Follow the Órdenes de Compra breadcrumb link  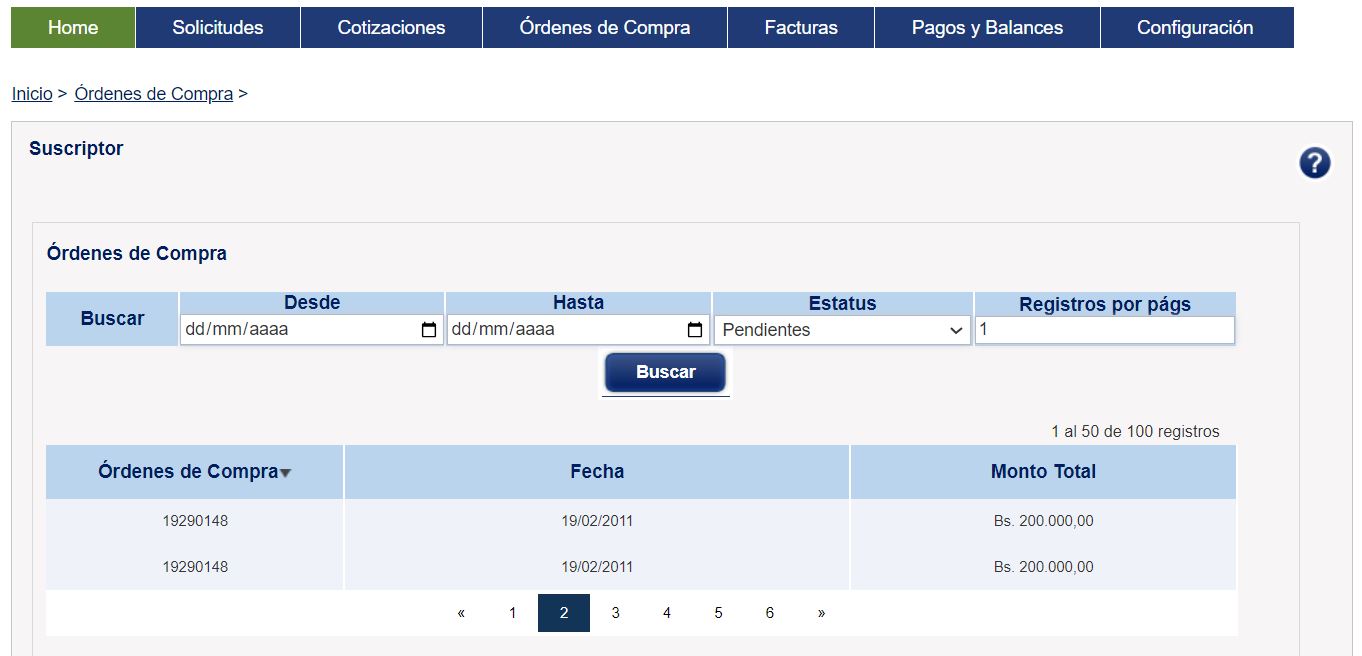click(x=153, y=94)
